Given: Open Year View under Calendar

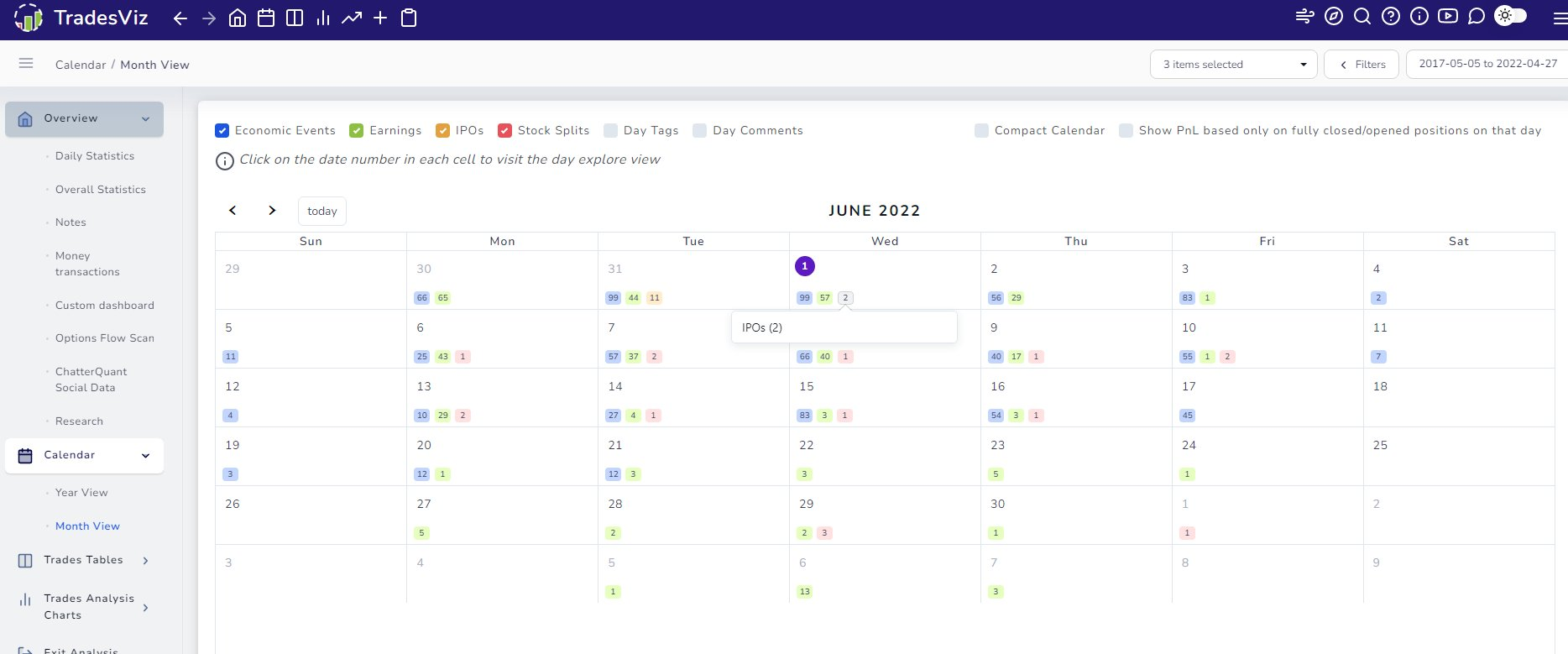Looking at the screenshot, I should tap(81, 493).
